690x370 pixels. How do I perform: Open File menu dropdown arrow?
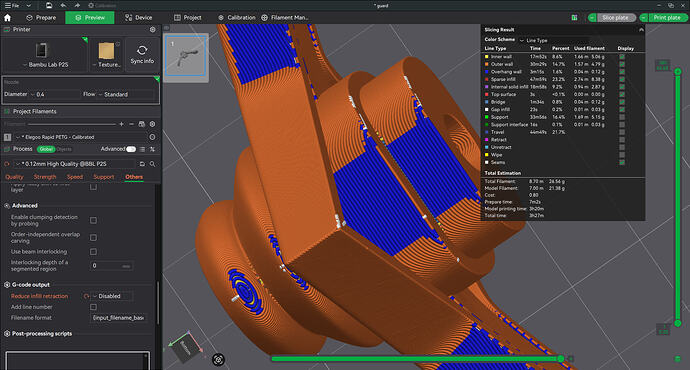[29, 5]
